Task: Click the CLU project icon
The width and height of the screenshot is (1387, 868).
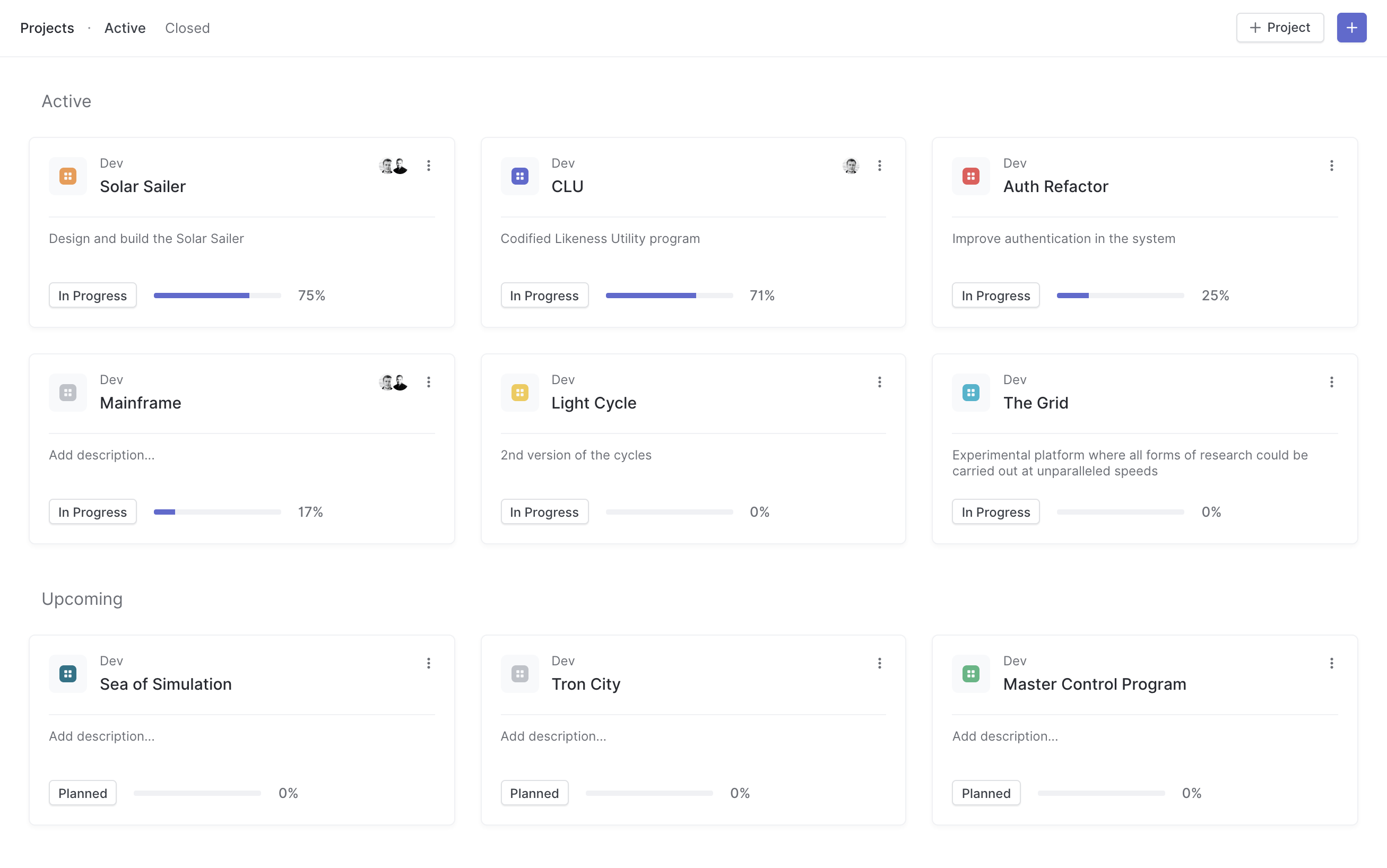Action: click(519, 176)
